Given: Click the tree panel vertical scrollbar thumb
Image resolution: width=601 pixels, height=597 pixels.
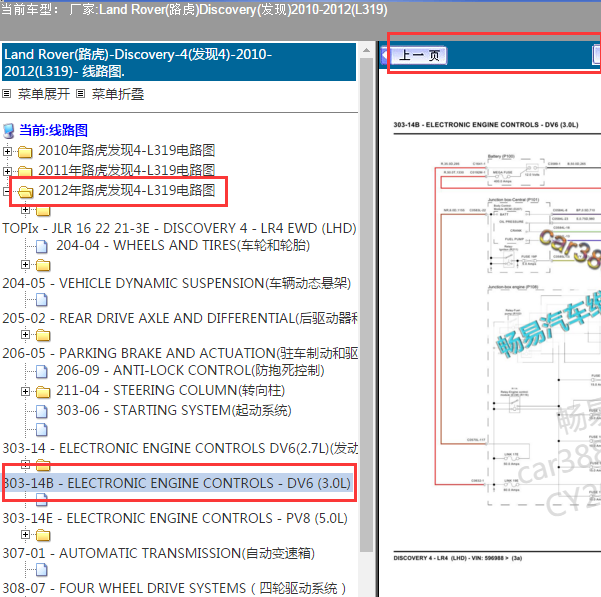Looking at the screenshot, I should pos(366,305).
